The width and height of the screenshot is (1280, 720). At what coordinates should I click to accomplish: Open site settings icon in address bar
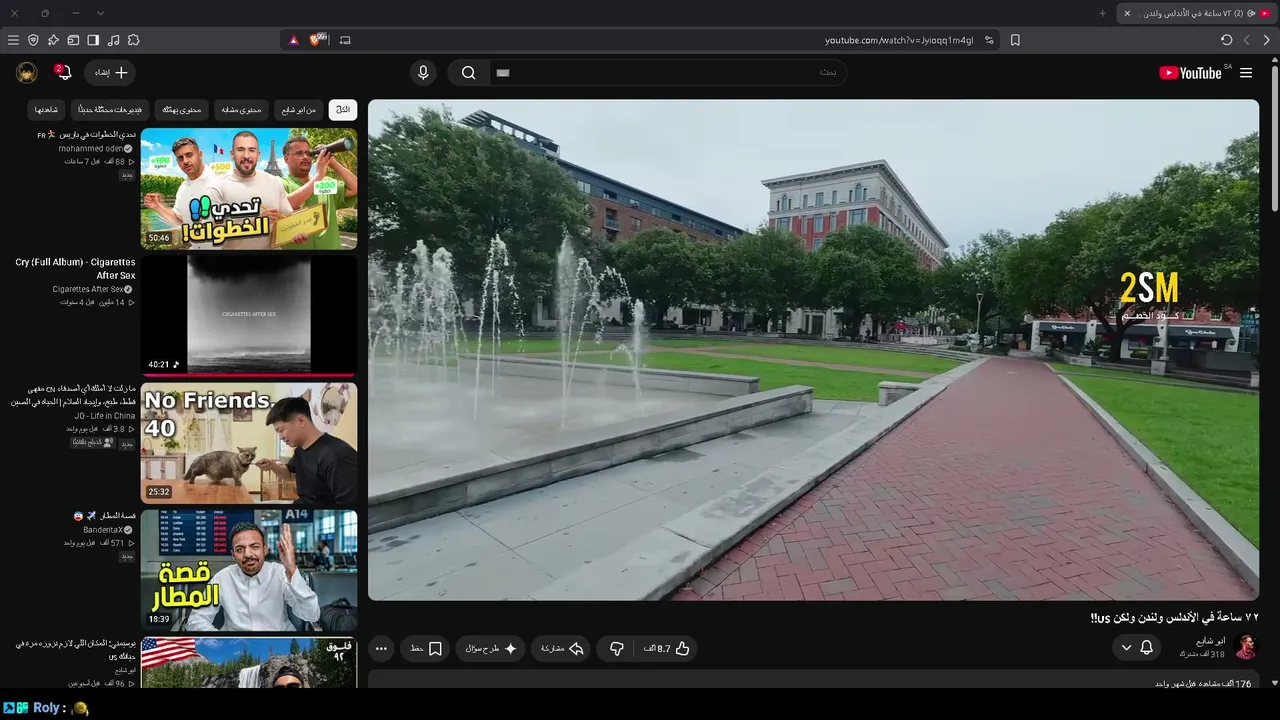pos(989,40)
